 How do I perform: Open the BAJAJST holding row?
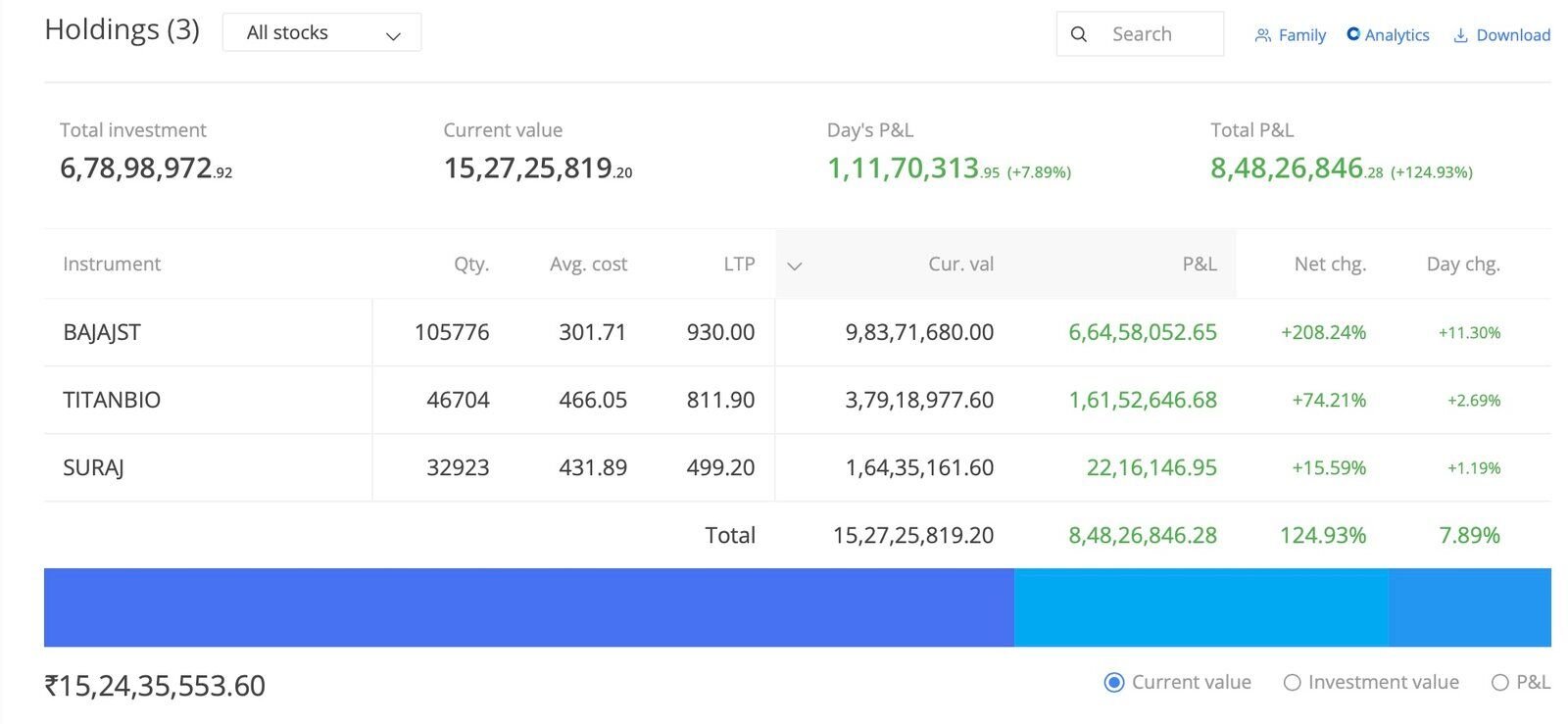pos(797,332)
